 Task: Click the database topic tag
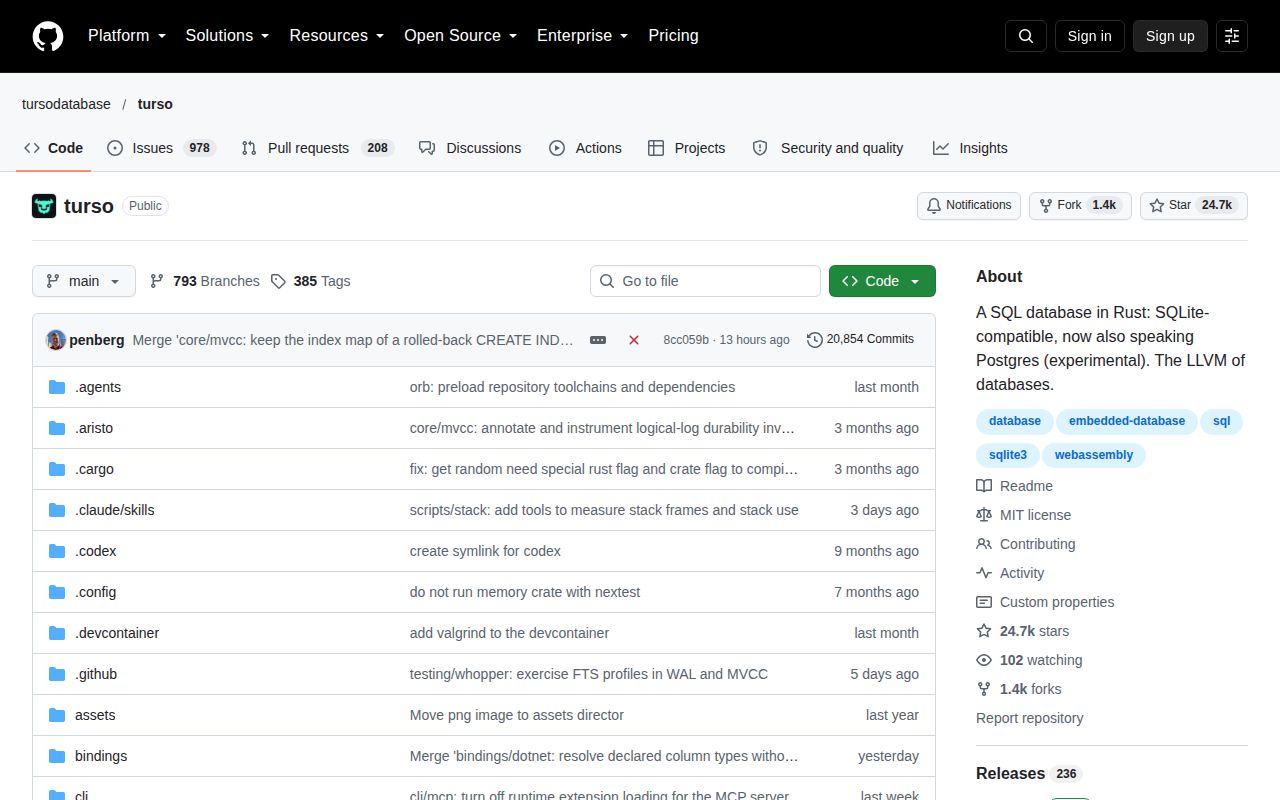tap(1015, 421)
